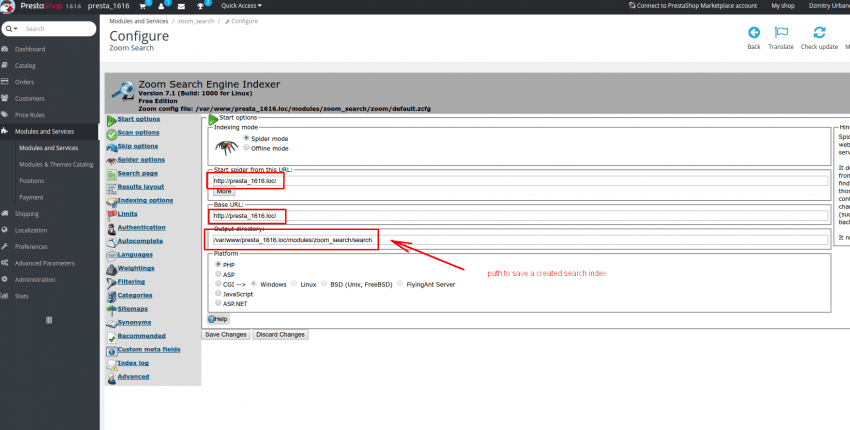
Task: Open the customers person icon in top bar
Action: 162,6
